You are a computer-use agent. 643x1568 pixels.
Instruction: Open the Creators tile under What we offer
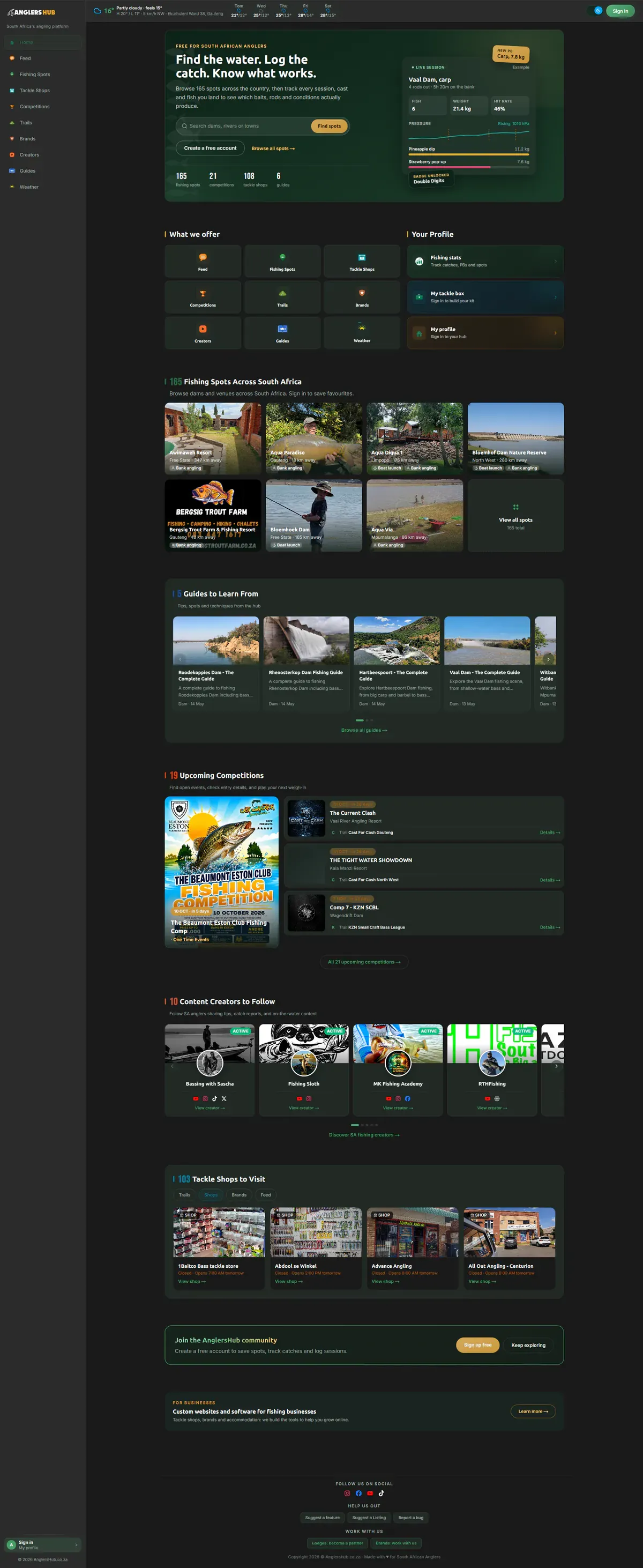tap(203, 333)
